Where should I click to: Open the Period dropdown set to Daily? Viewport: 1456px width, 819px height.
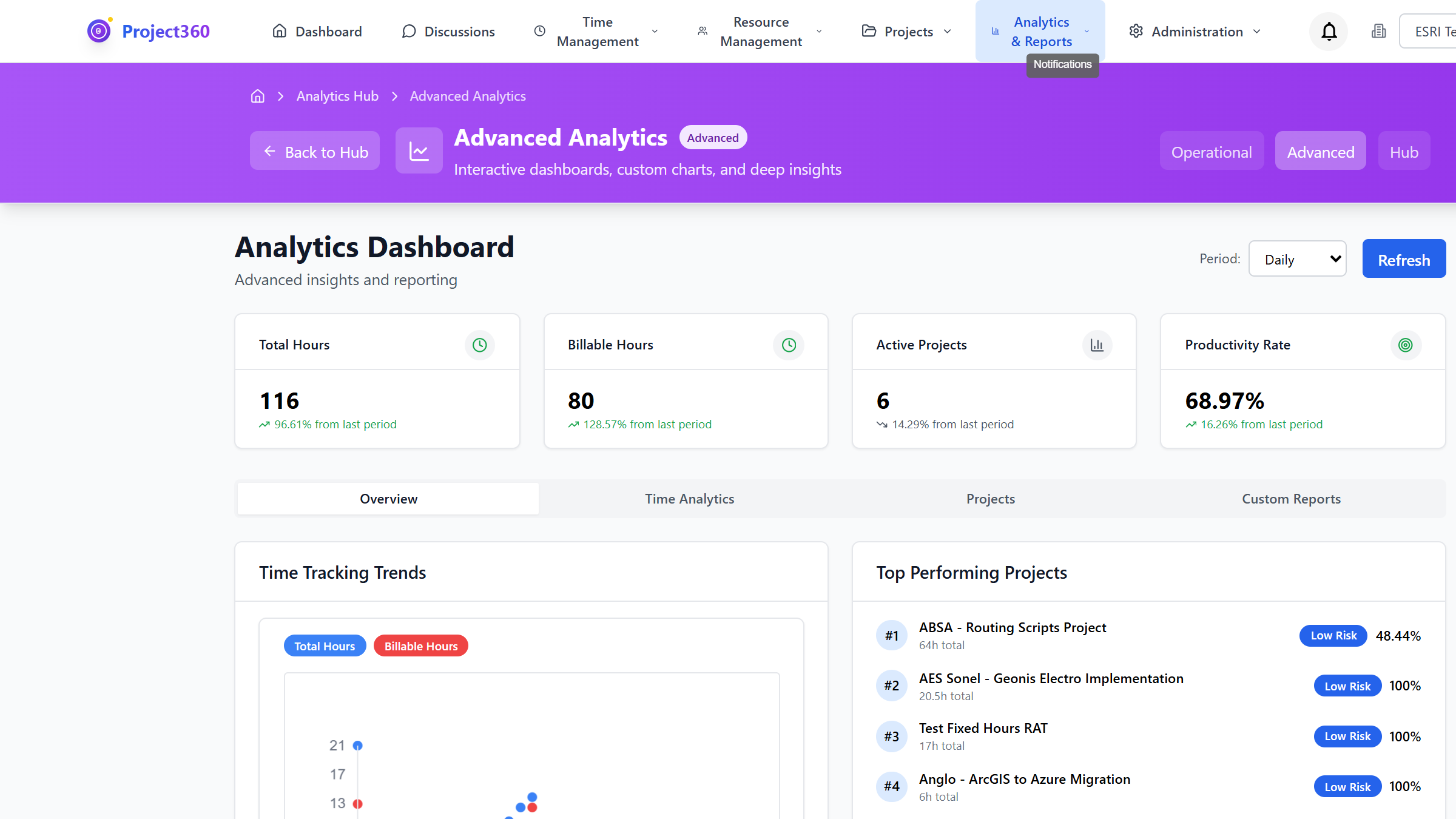1297,258
